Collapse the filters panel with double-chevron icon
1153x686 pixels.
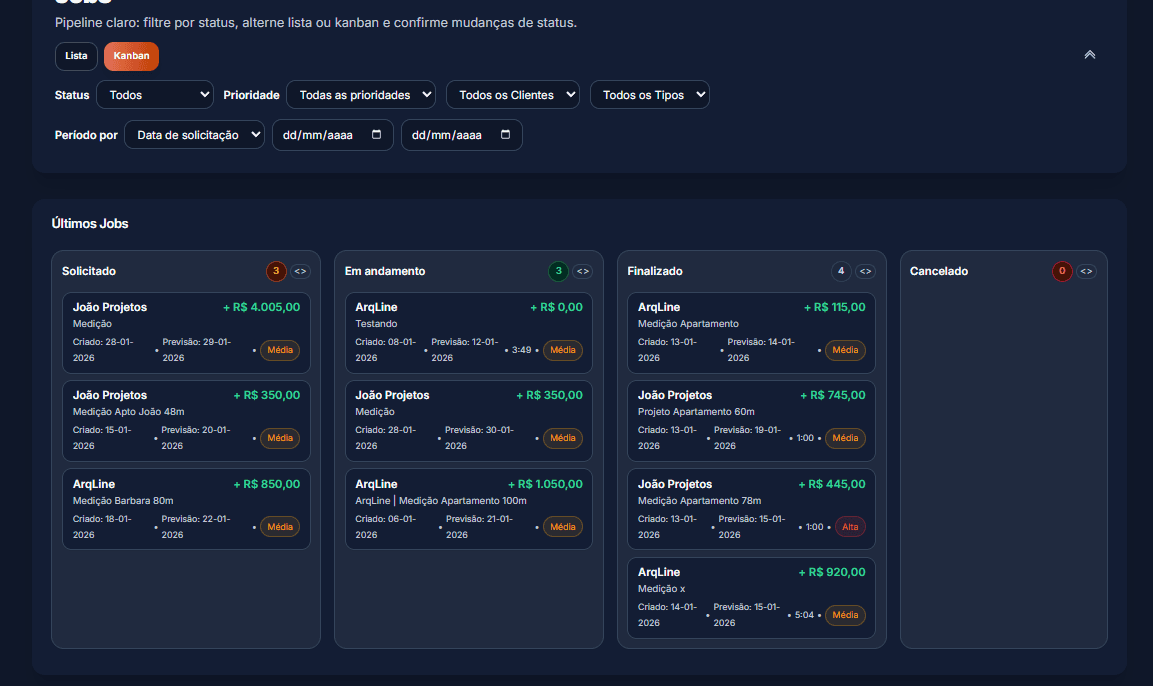pyautogui.click(x=1089, y=55)
